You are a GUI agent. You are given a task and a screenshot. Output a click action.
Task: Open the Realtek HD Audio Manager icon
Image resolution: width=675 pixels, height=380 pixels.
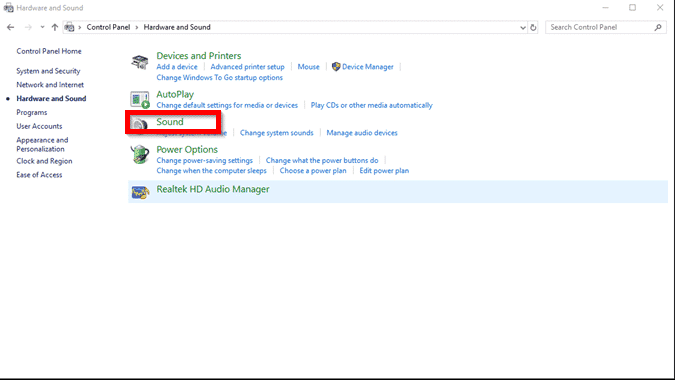(x=140, y=192)
